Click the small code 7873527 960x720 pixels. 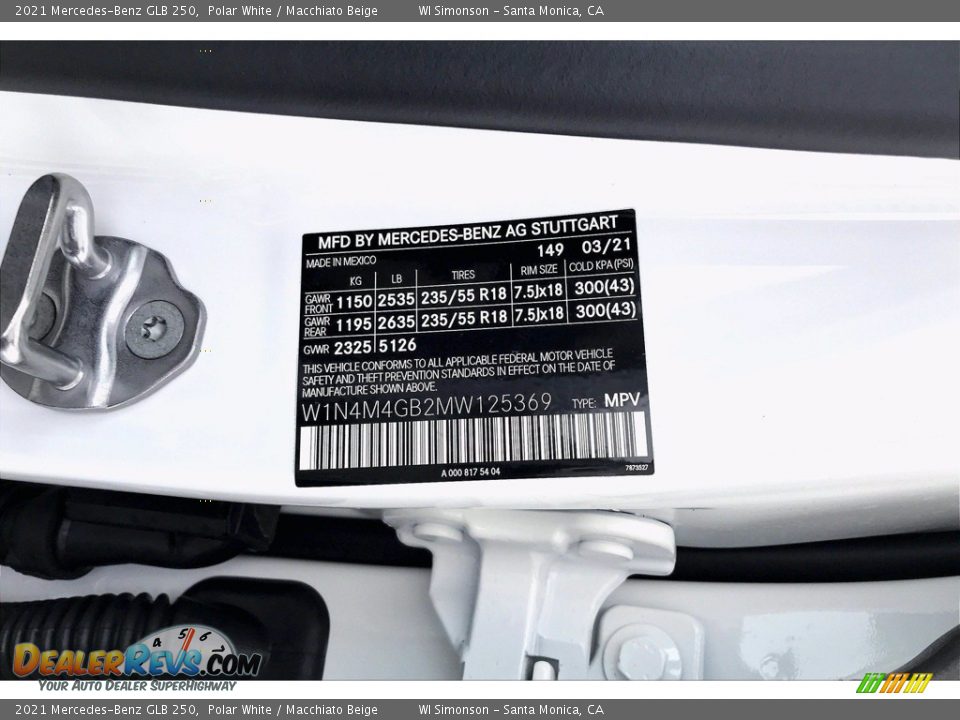(x=636, y=468)
